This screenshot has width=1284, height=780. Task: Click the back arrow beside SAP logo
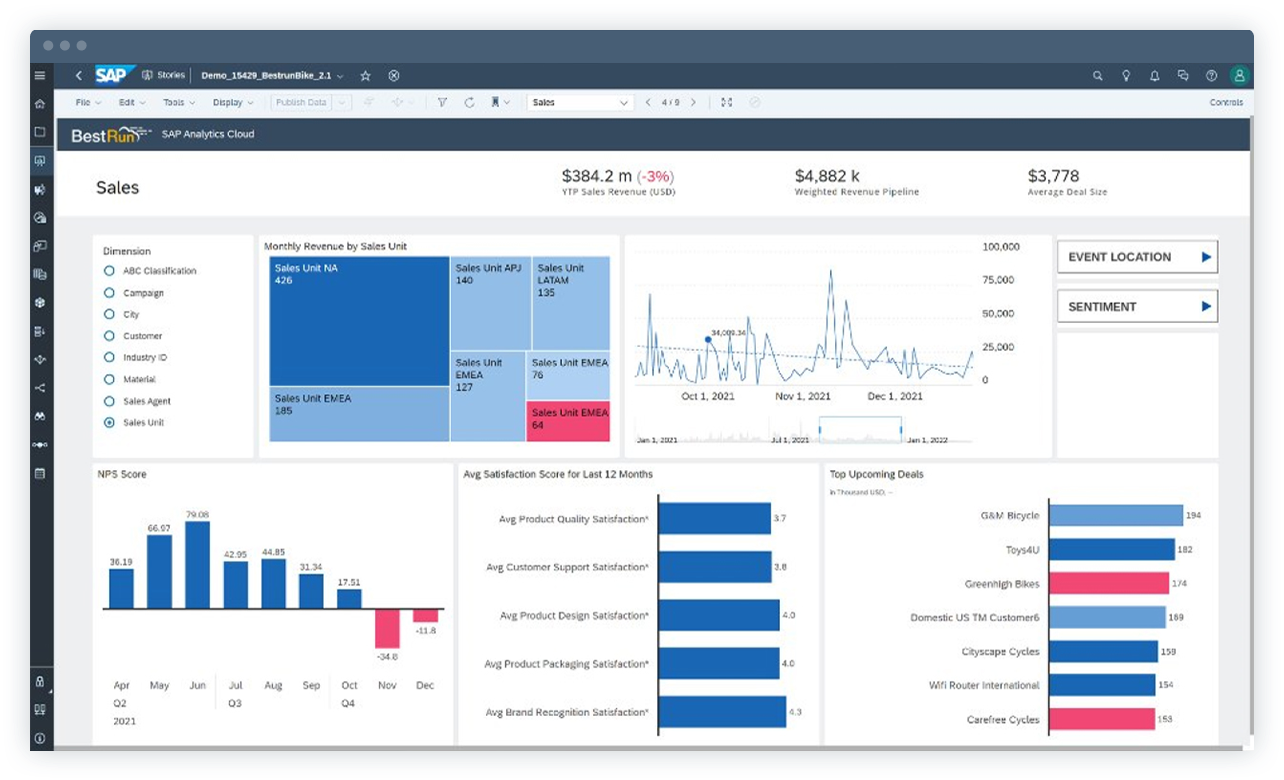79,75
